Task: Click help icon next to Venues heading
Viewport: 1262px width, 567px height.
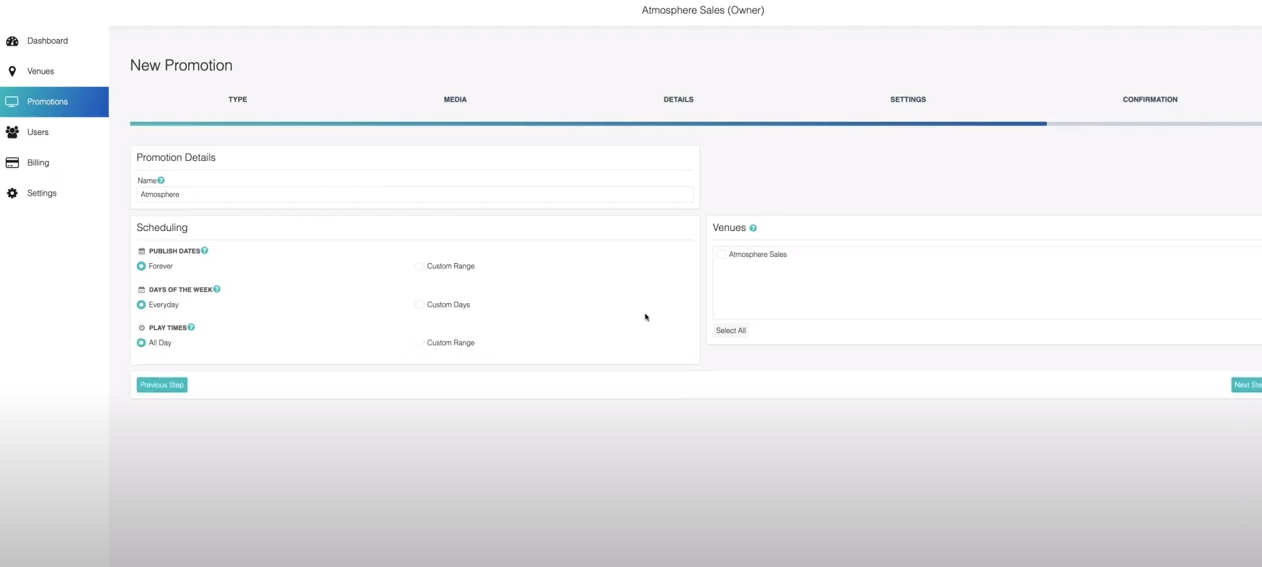Action: [x=753, y=228]
